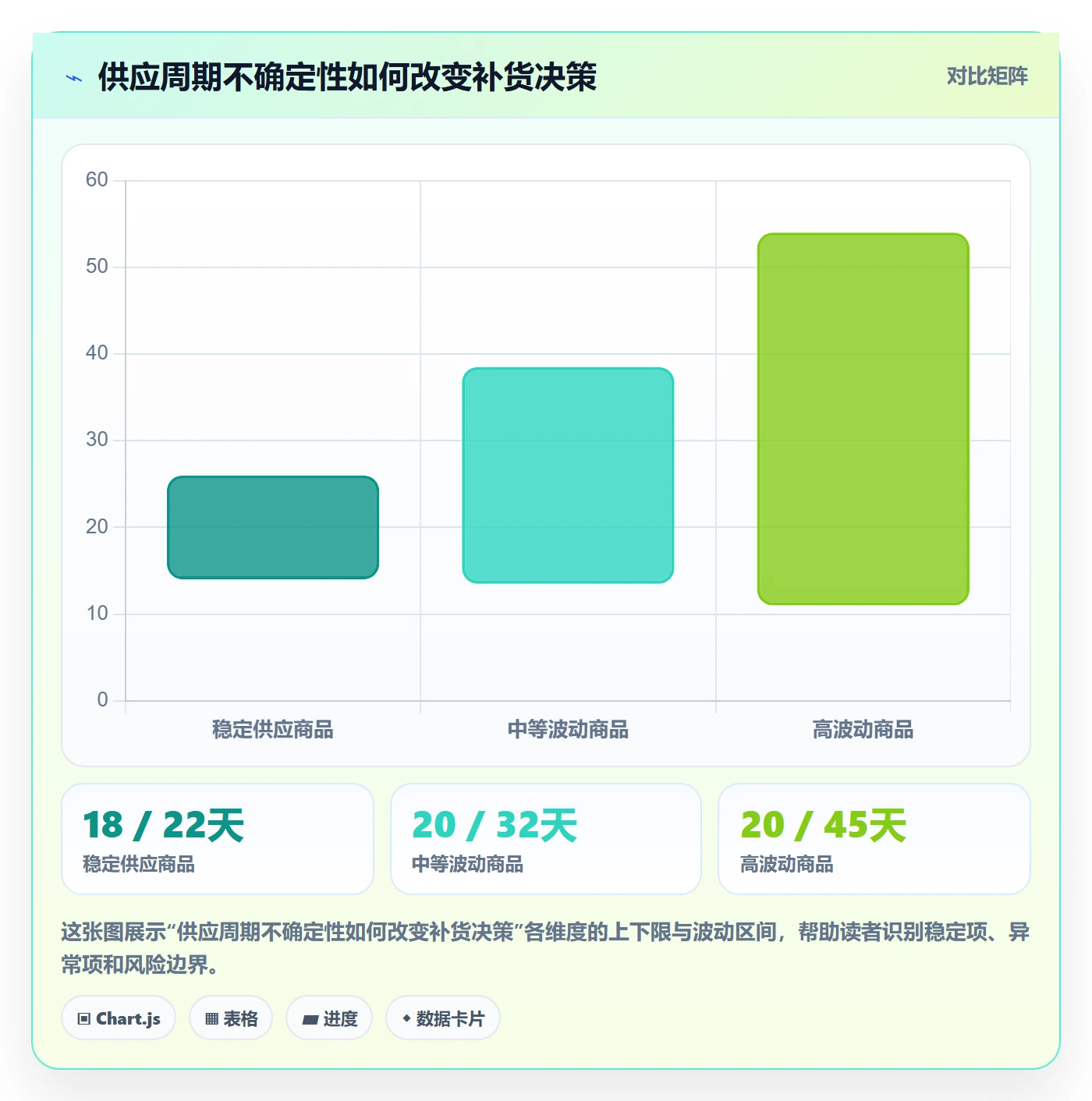Open the 20 / 45天 data card

pyautogui.click(x=874, y=839)
